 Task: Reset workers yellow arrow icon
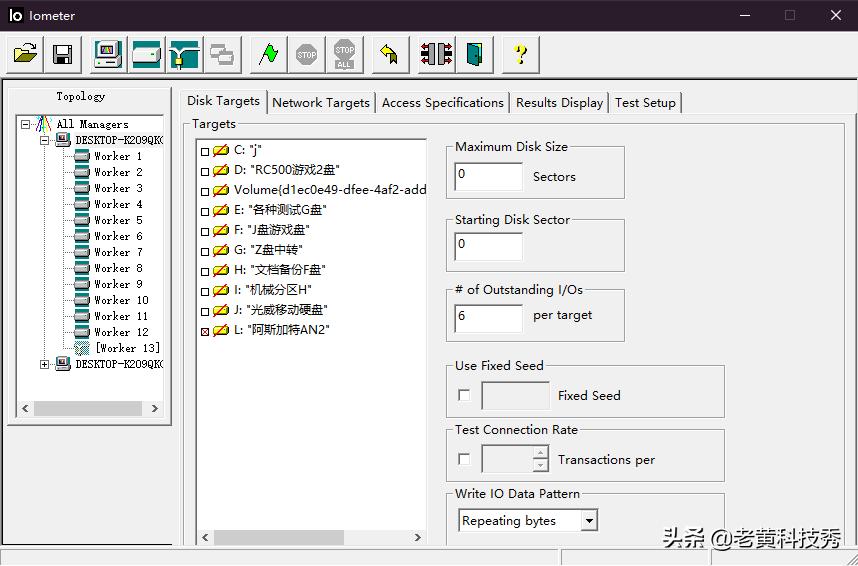pos(390,55)
